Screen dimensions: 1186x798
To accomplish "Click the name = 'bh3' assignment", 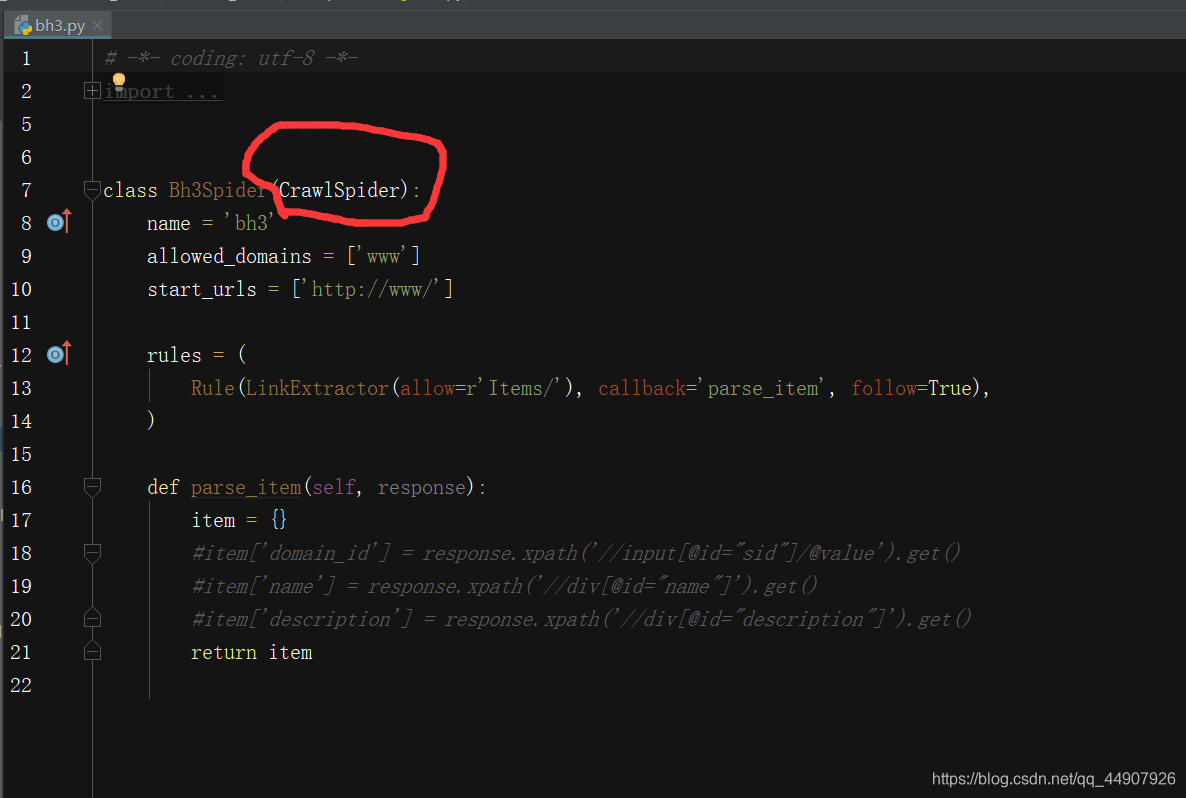I will (210, 224).
